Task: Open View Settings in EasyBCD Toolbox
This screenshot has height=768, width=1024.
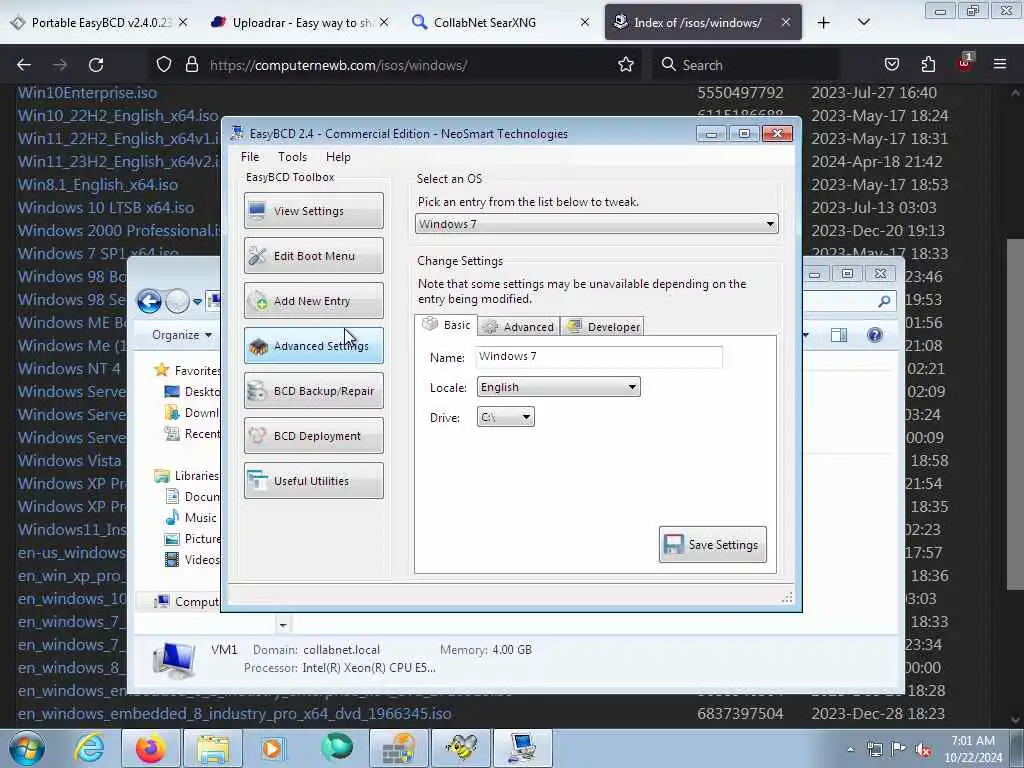Action: coord(313,211)
